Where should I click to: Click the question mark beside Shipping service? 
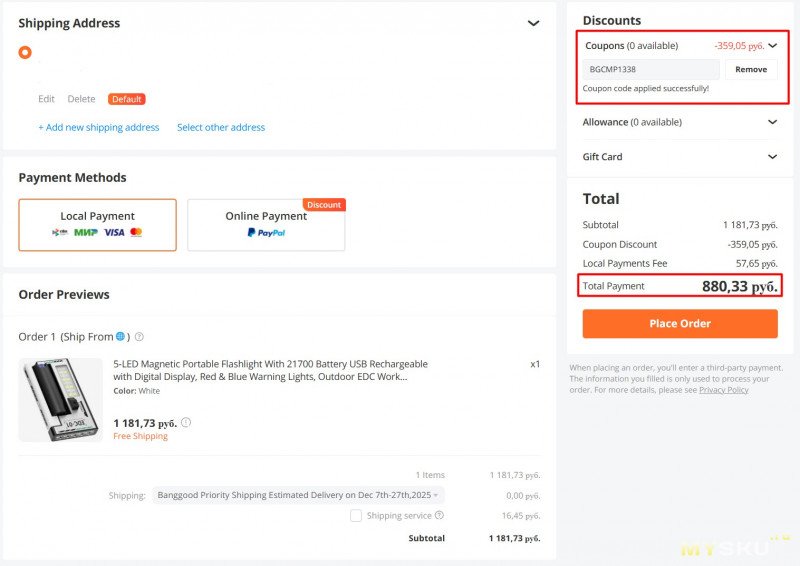click(440, 516)
